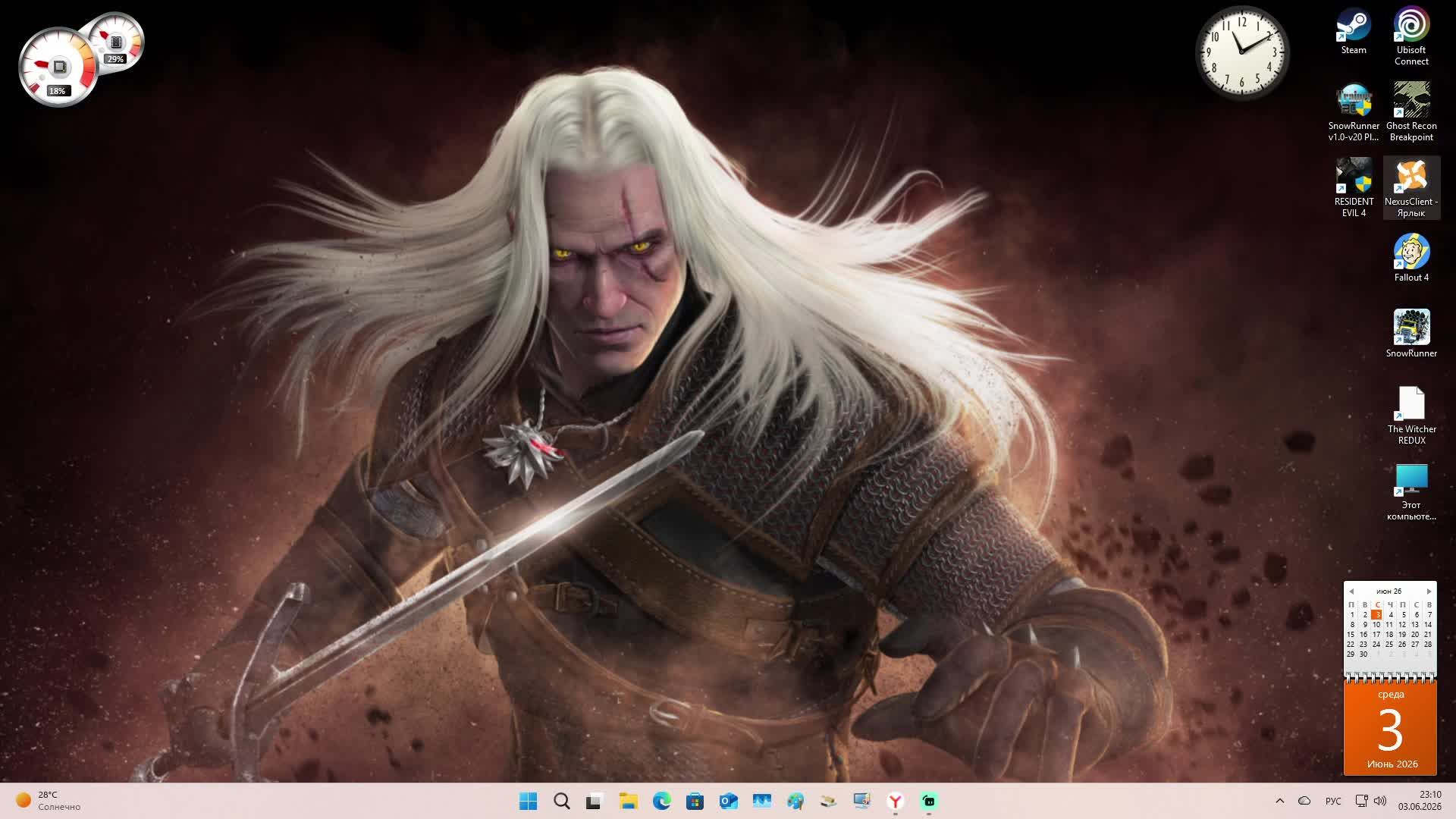This screenshot has width=1456, height=819.
Task: Select highlighted day 3 in the calendar
Action: point(1376,615)
